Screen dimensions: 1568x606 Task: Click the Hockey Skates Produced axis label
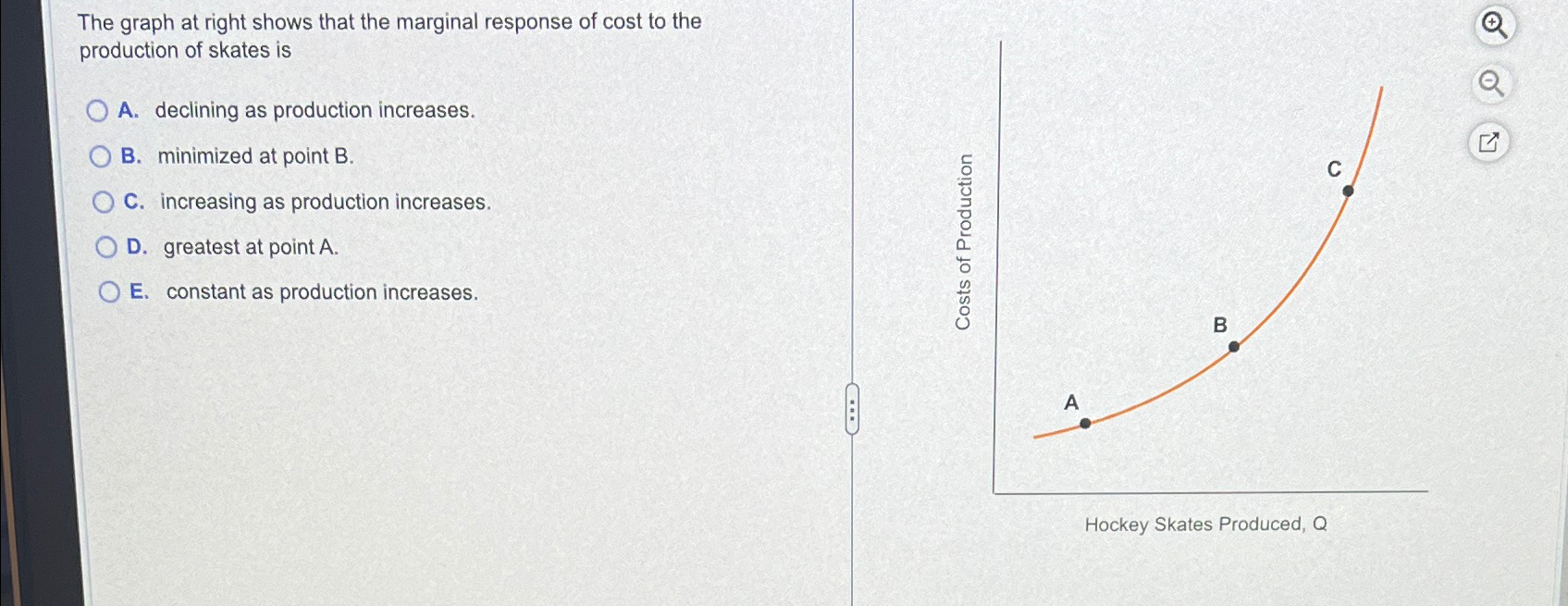point(1205,525)
